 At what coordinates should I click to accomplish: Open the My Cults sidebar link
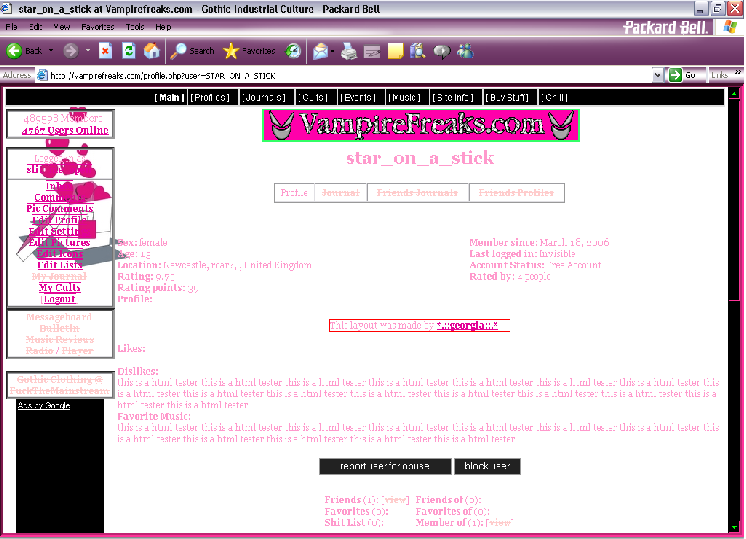click(x=60, y=288)
